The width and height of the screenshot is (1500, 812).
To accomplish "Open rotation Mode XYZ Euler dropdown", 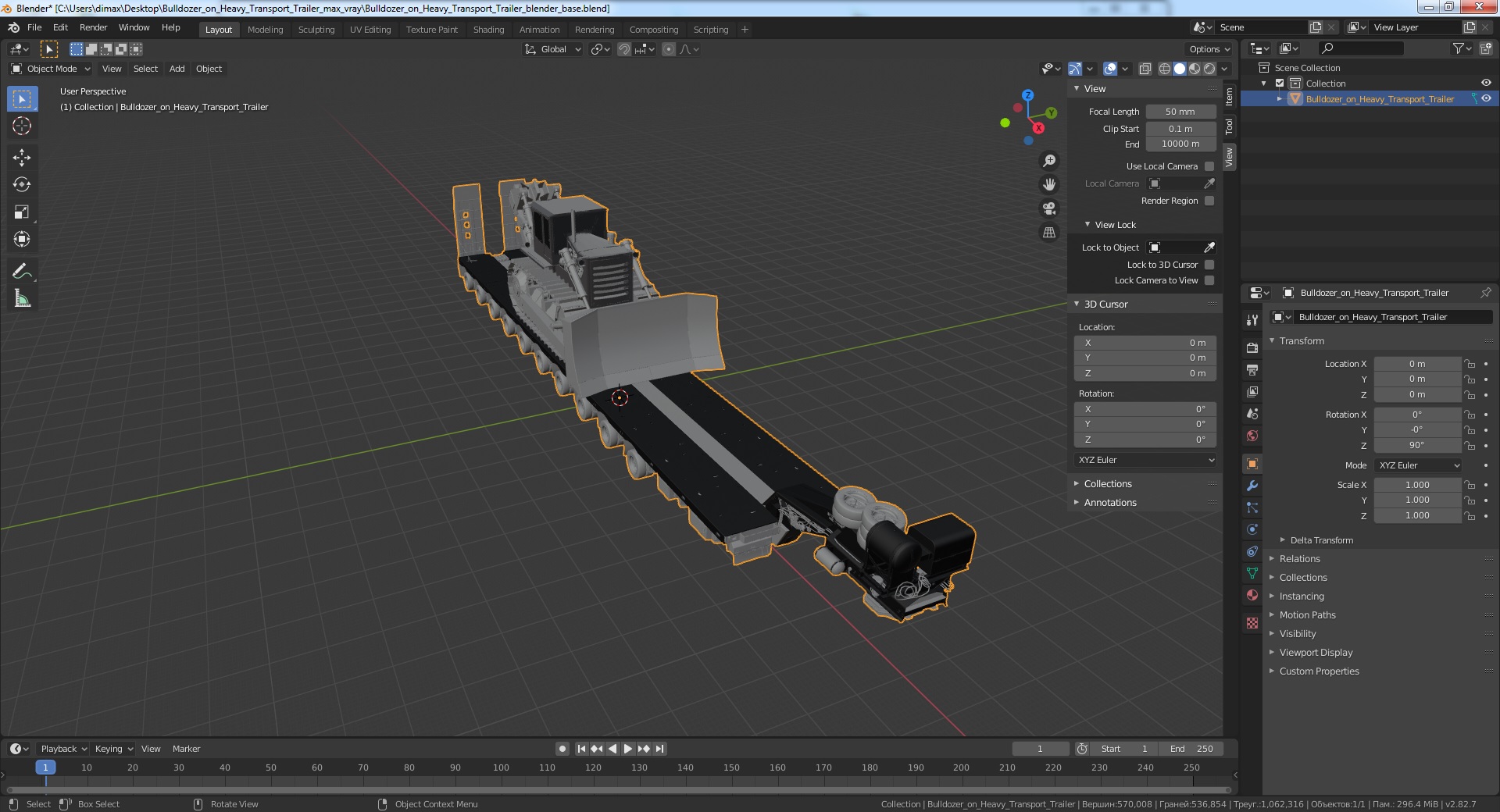I will click(x=1418, y=465).
